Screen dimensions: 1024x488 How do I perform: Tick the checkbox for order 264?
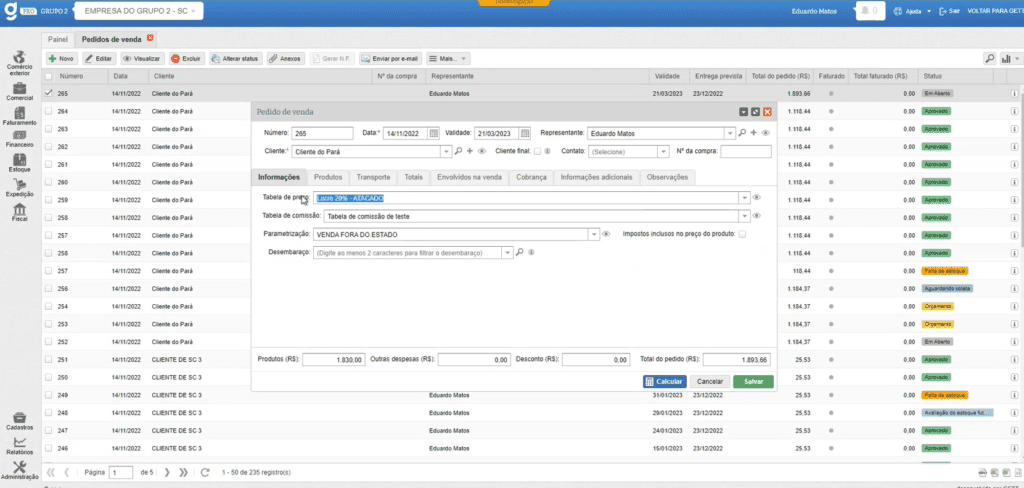click(49, 111)
